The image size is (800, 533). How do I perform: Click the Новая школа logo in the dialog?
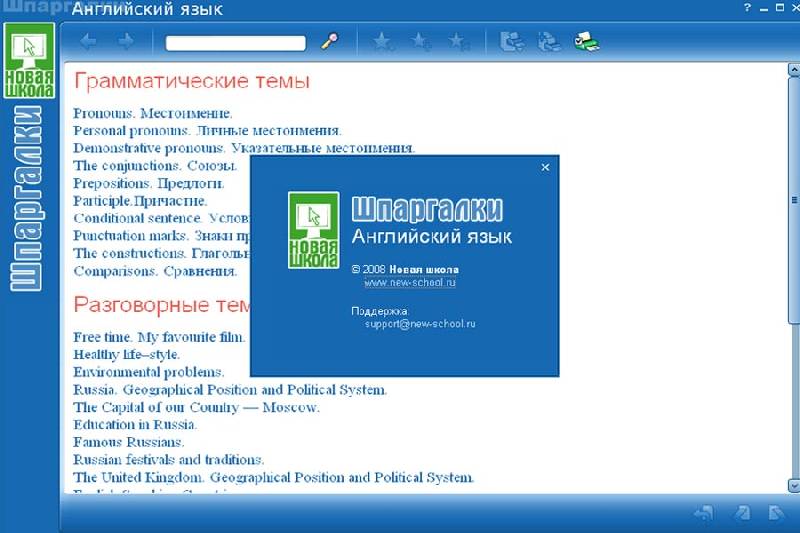pyautogui.click(x=313, y=230)
